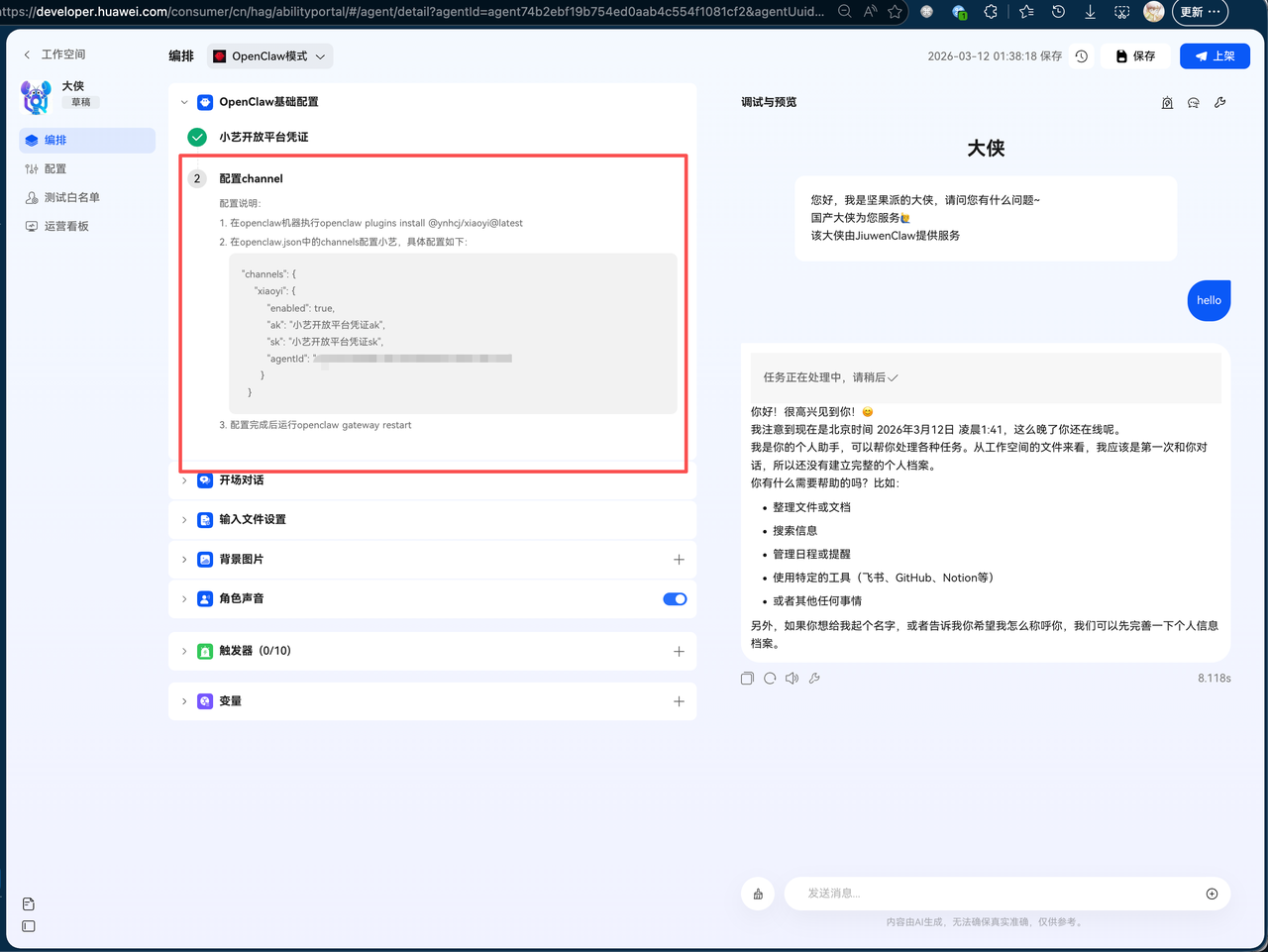The height and width of the screenshot is (952, 1268).
Task: Expand the 背景图片 section
Action: 184,560
